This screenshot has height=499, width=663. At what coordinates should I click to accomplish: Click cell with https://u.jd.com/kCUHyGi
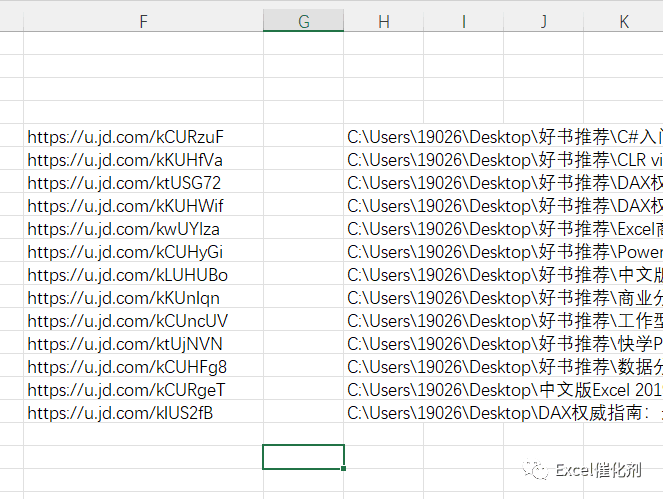143,250
